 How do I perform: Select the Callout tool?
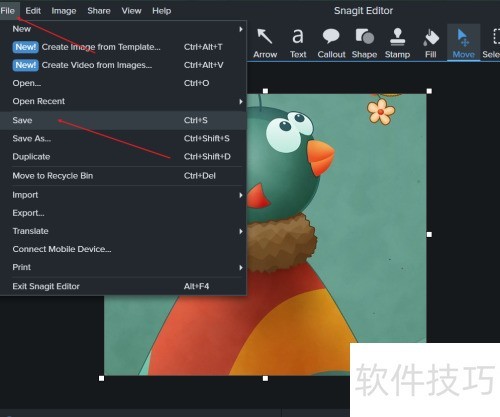tap(331, 43)
